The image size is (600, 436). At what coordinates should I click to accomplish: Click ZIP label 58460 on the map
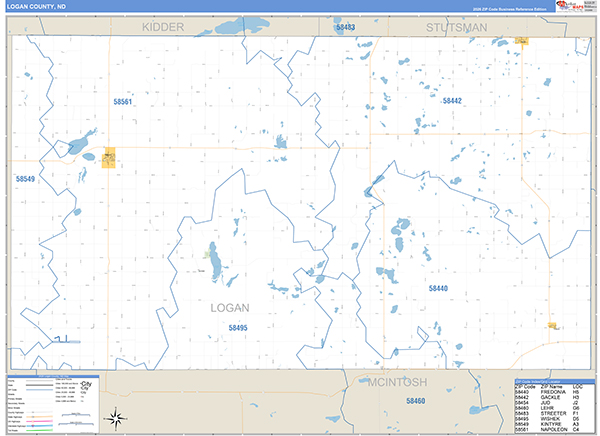pyautogui.click(x=416, y=401)
